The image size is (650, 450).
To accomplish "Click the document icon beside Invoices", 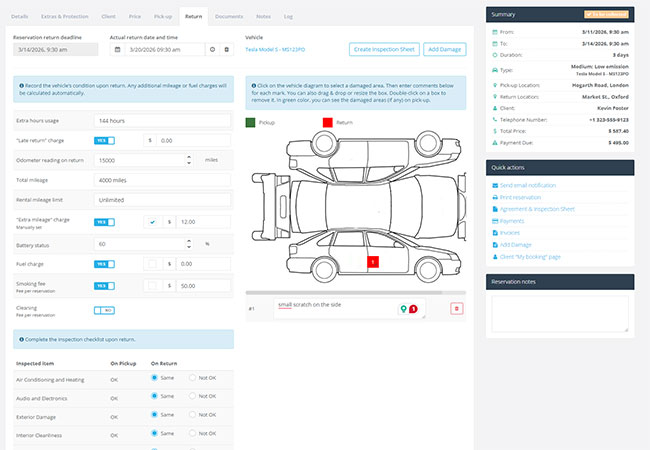I will 495,233.
